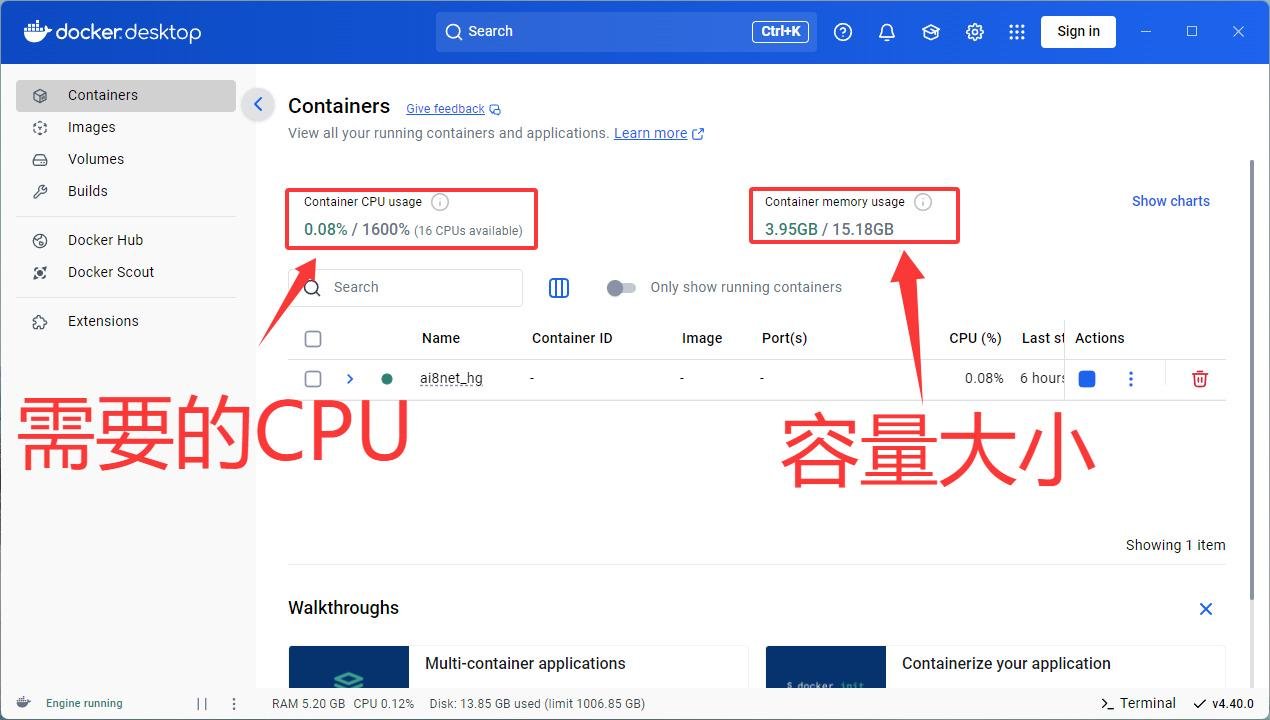Image resolution: width=1270 pixels, height=720 pixels.
Task: Stop the ai8net_hg container
Action: (1087, 378)
